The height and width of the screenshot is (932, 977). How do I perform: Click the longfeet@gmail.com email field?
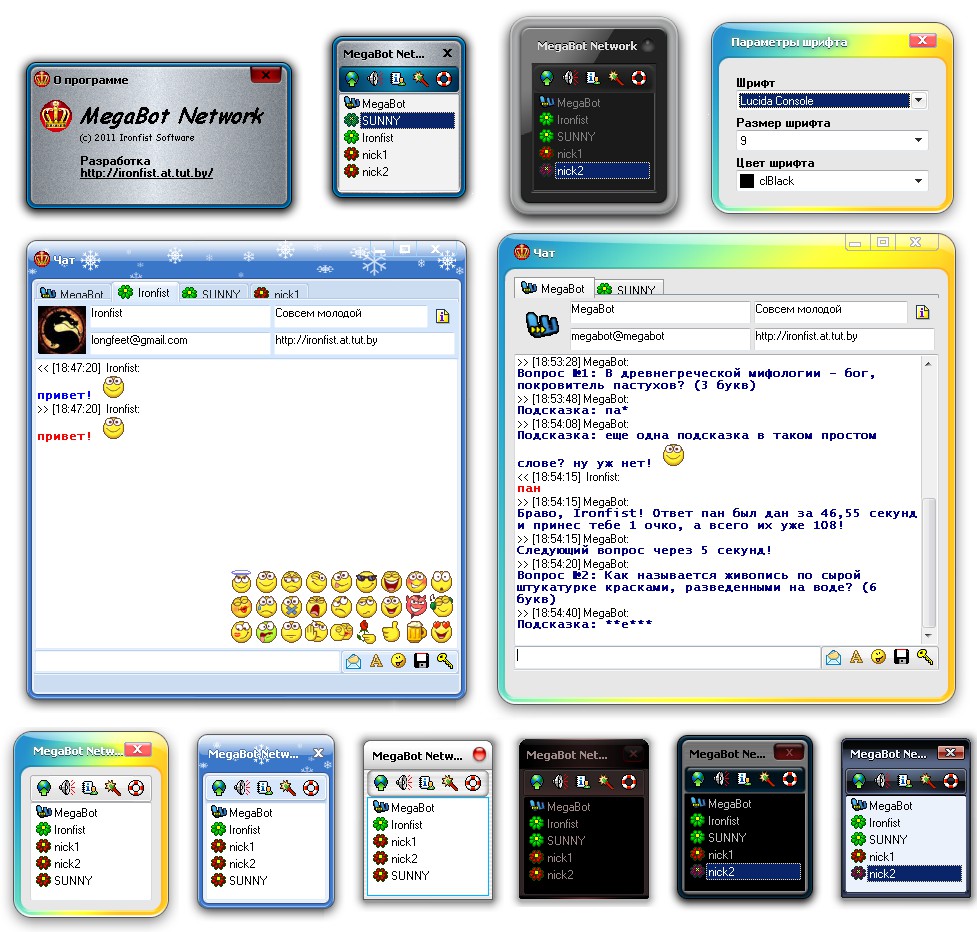coord(179,341)
